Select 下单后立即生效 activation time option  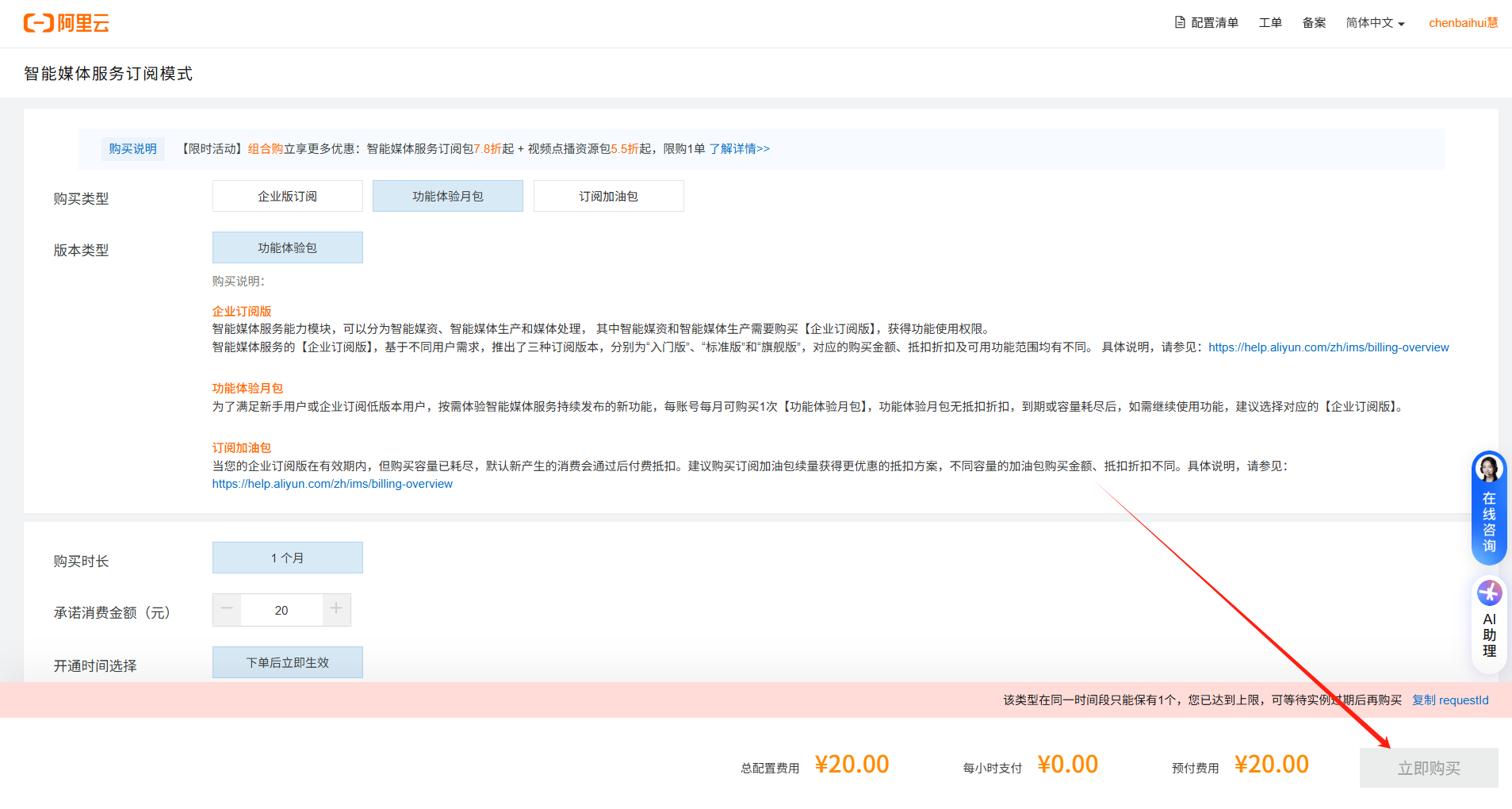coord(287,662)
